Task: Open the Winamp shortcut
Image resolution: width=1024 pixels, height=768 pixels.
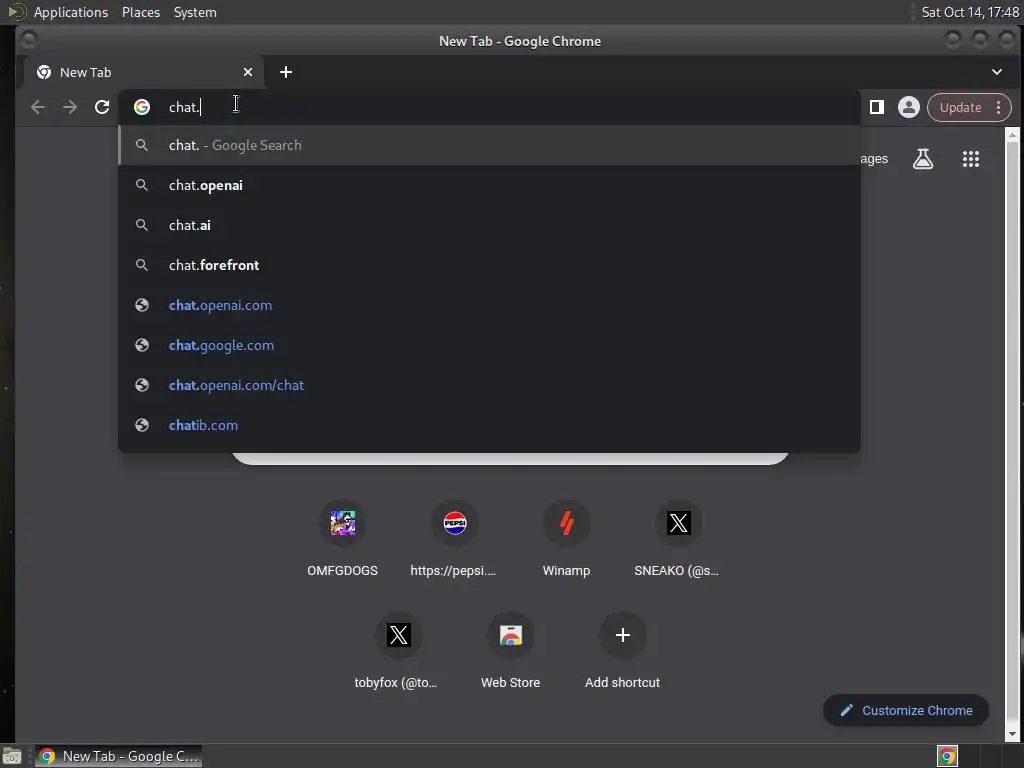Action: (x=566, y=539)
